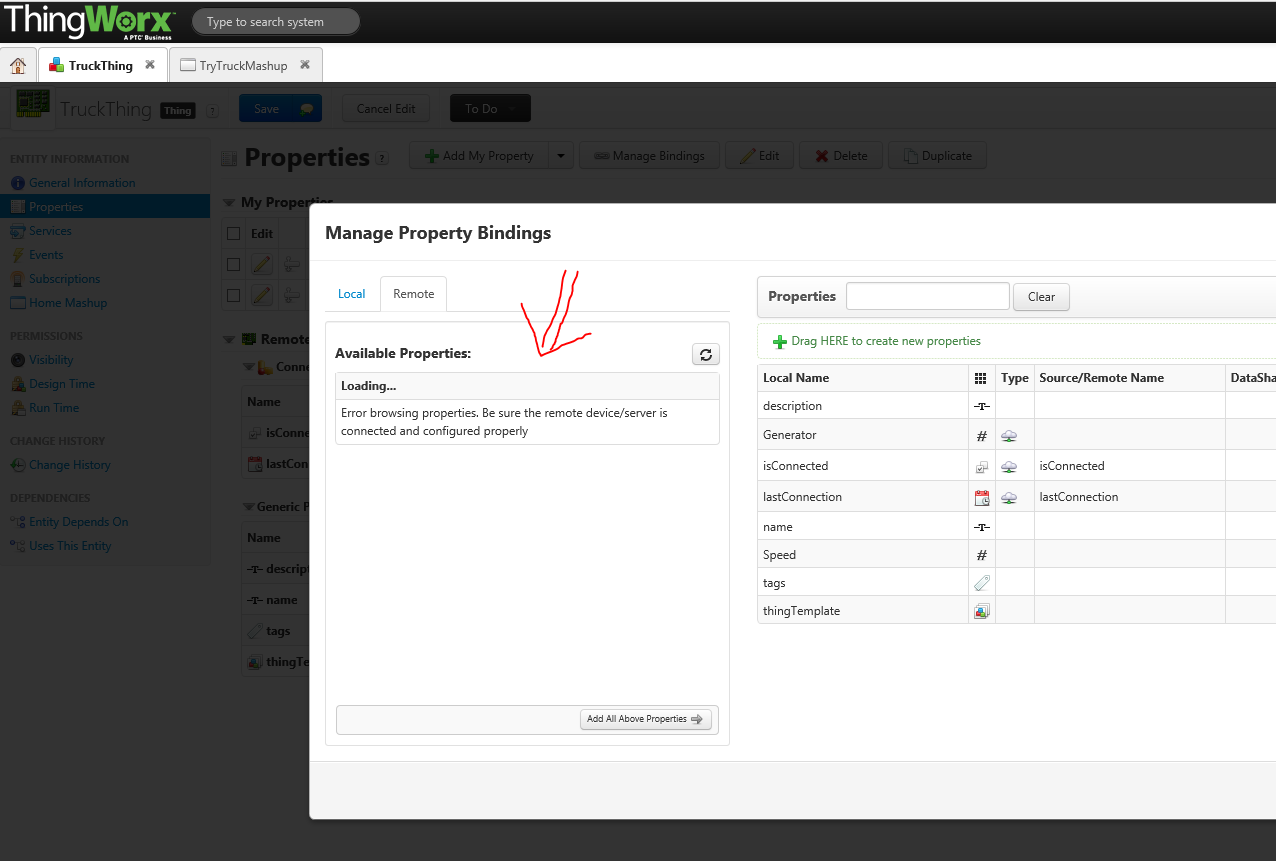
Task: Open the Add My Property dropdown arrow
Action: coord(560,156)
